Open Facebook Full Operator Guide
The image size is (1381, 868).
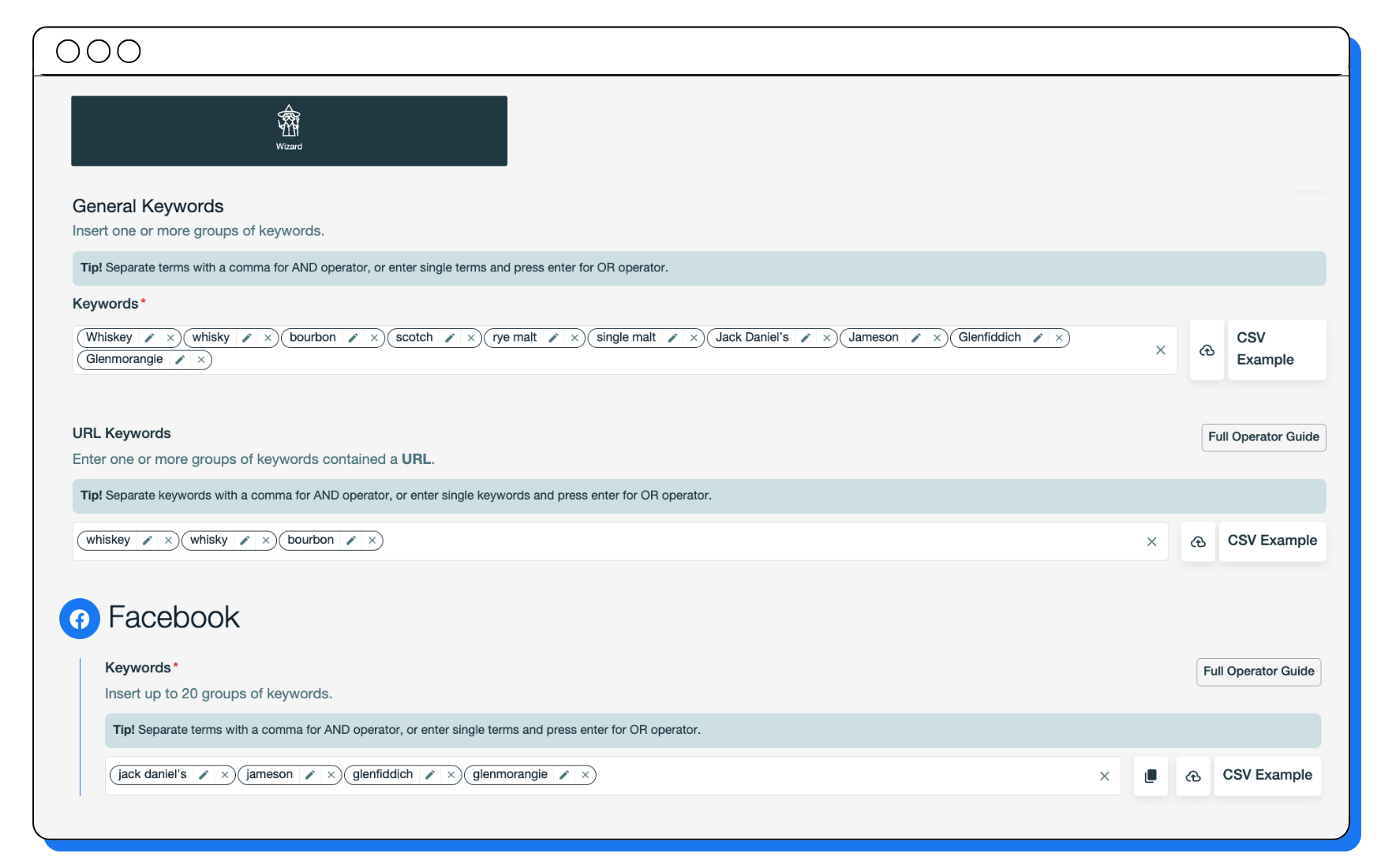[1259, 672]
